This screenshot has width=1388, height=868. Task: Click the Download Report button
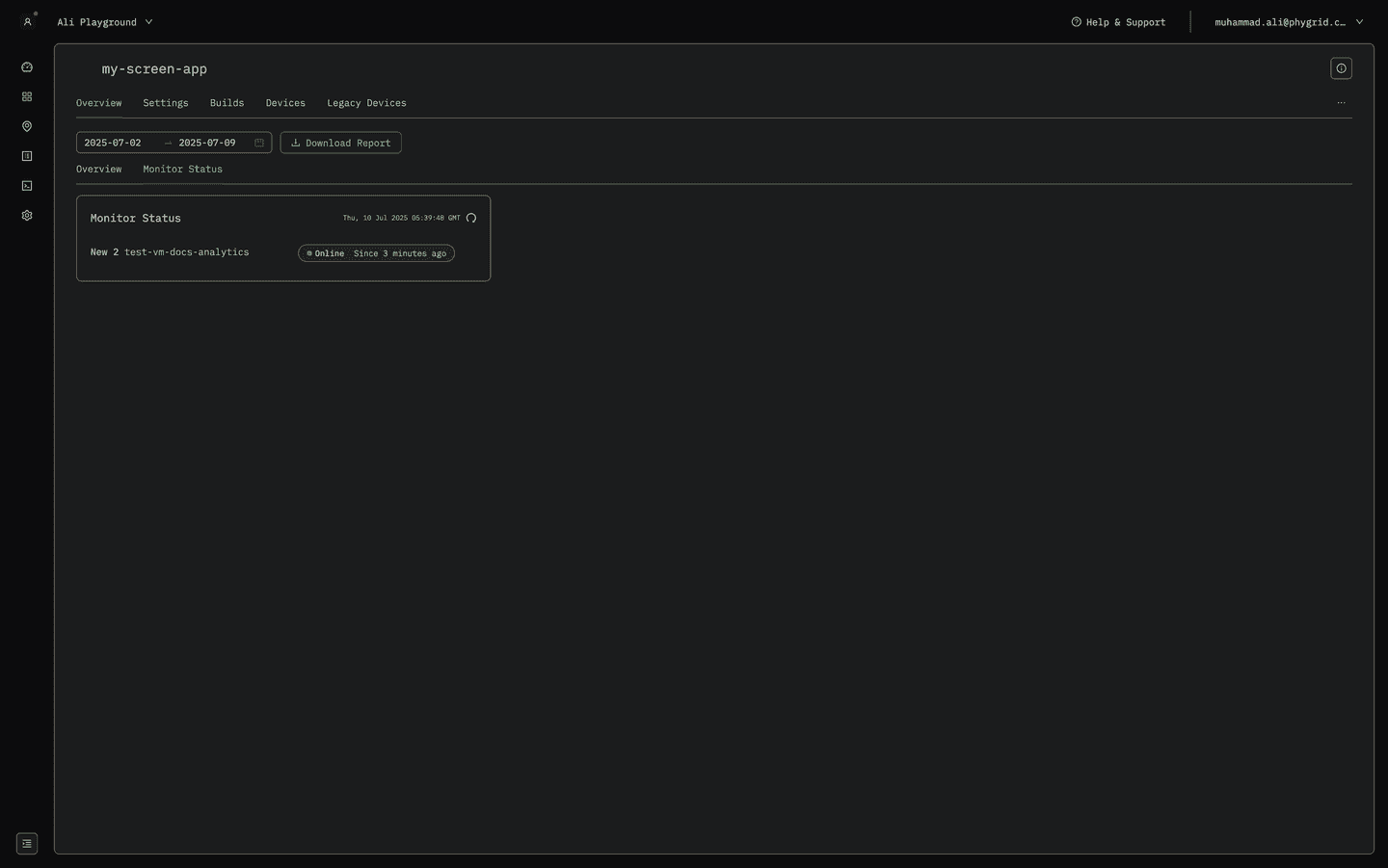(x=340, y=142)
